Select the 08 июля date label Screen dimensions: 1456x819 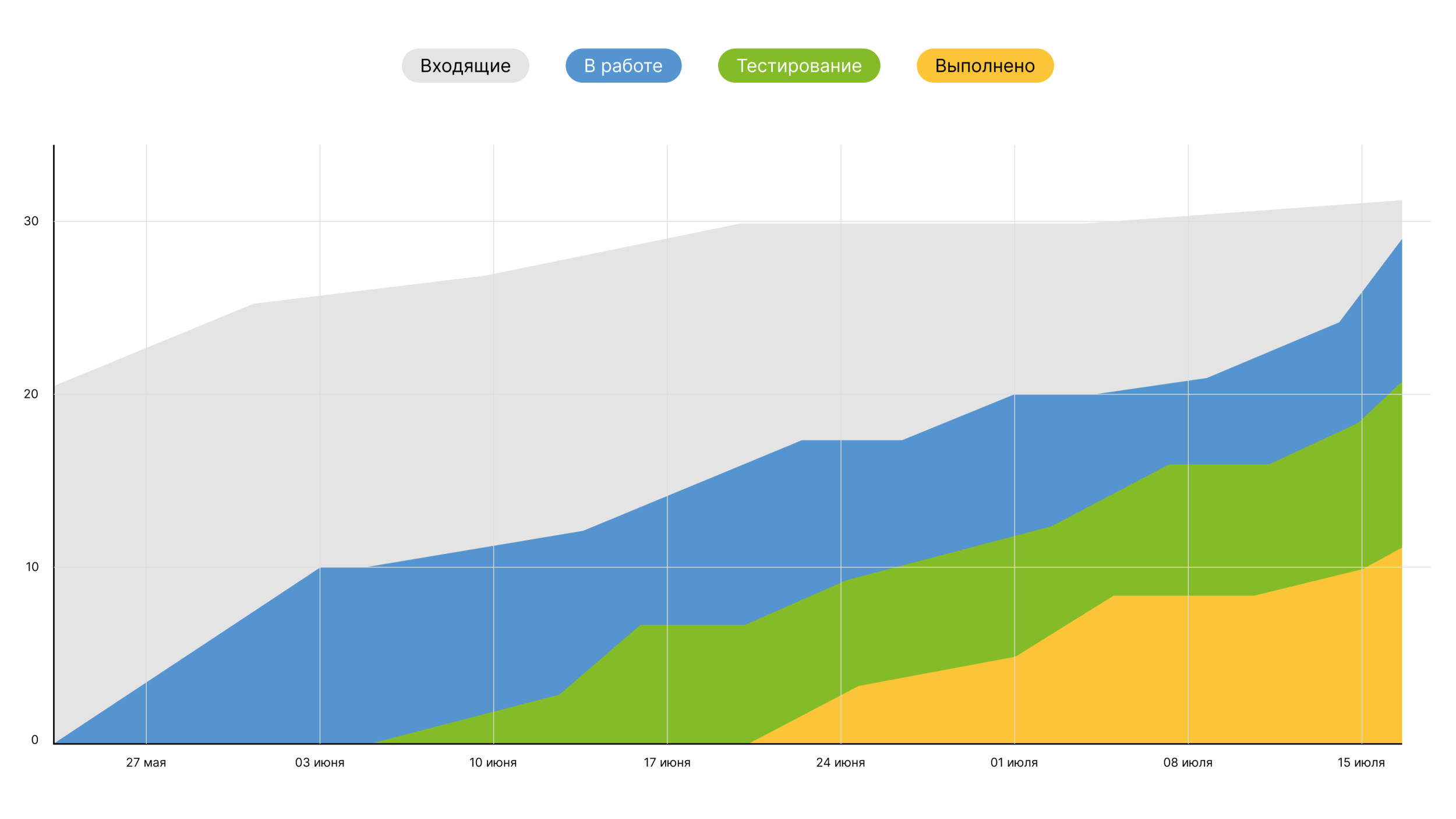pyautogui.click(x=1188, y=762)
